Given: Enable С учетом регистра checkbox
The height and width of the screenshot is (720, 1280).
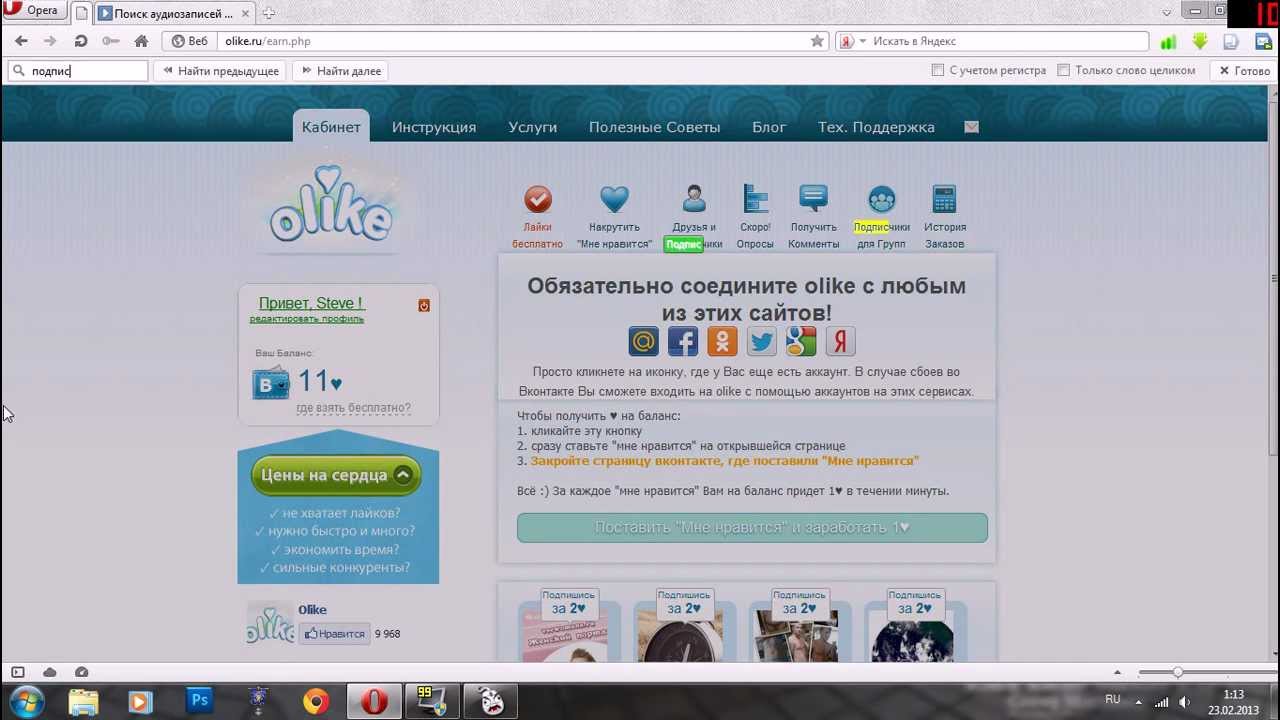Looking at the screenshot, I should tap(938, 70).
